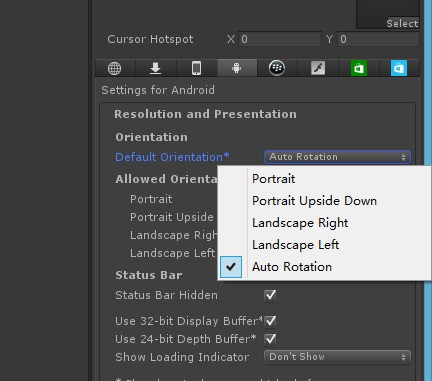The image size is (432, 381).
Task: Click the Select texture button
Action: coord(402,23)
